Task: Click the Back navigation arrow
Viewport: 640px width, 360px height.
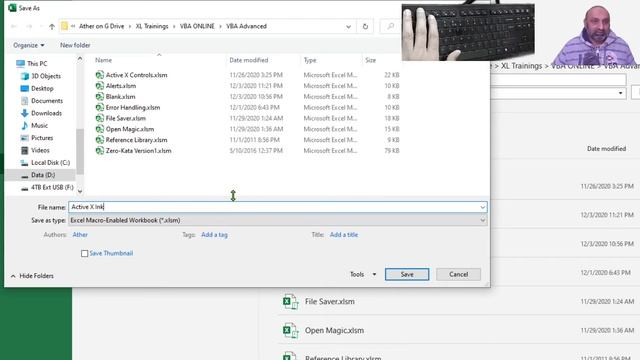Action: point(14,27)
